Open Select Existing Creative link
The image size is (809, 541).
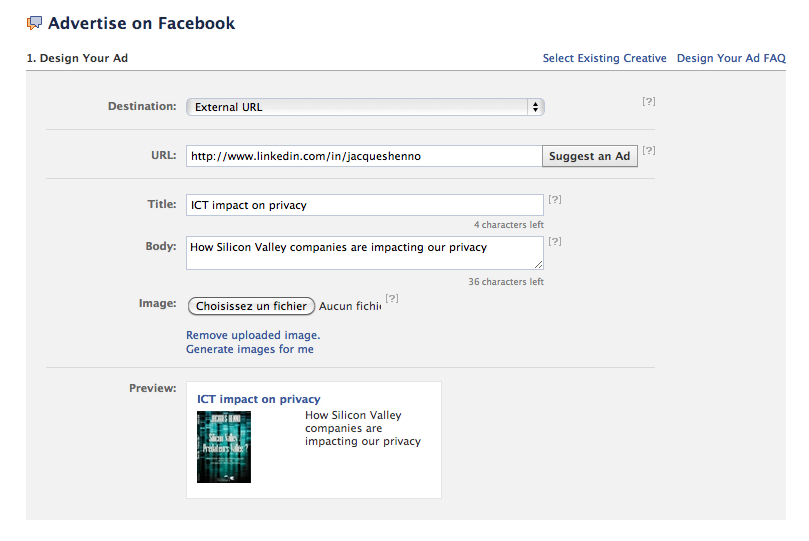(604, 58)
